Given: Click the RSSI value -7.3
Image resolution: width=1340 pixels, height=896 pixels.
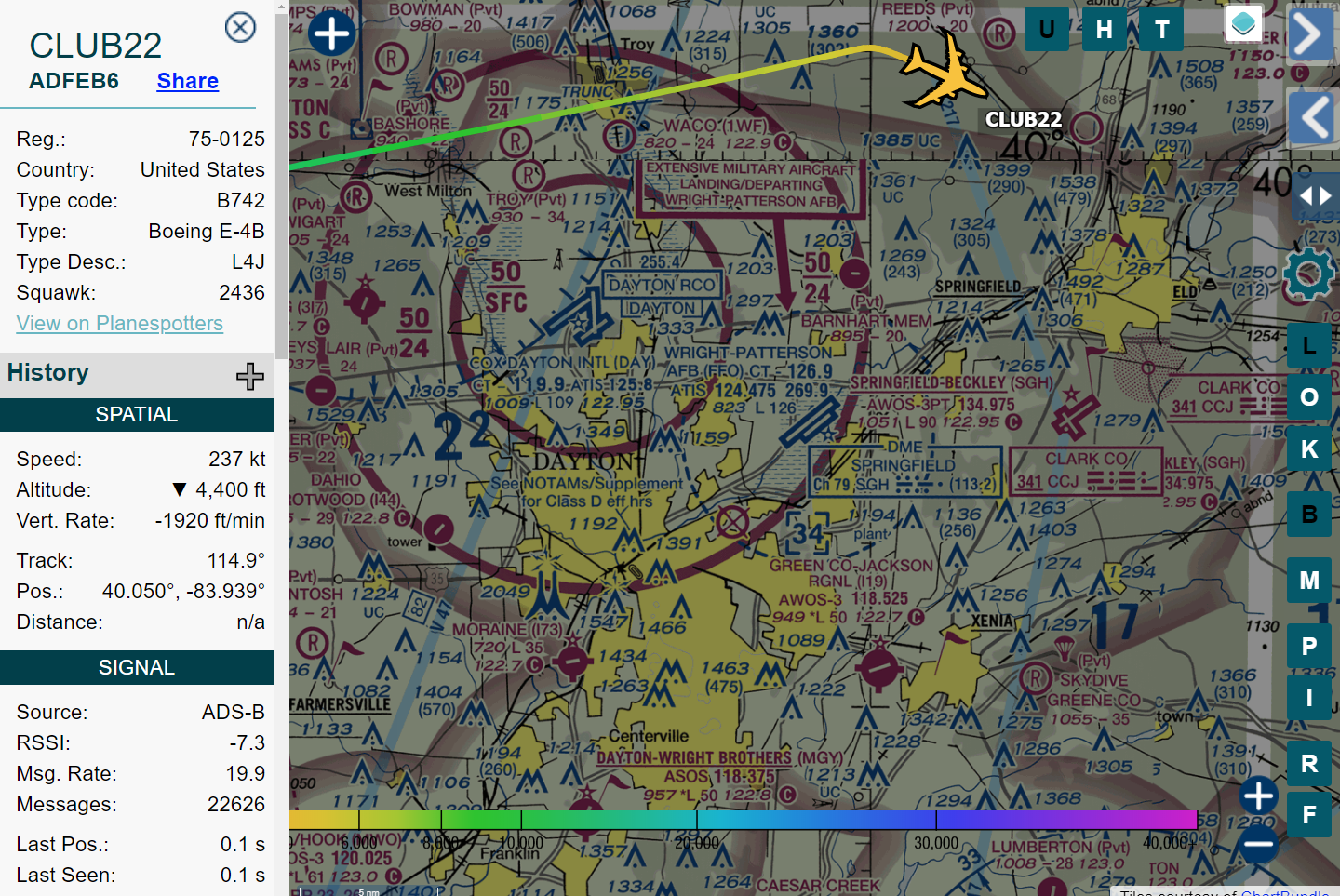Looking at the screenshot, I should click(x=248, y=742).
